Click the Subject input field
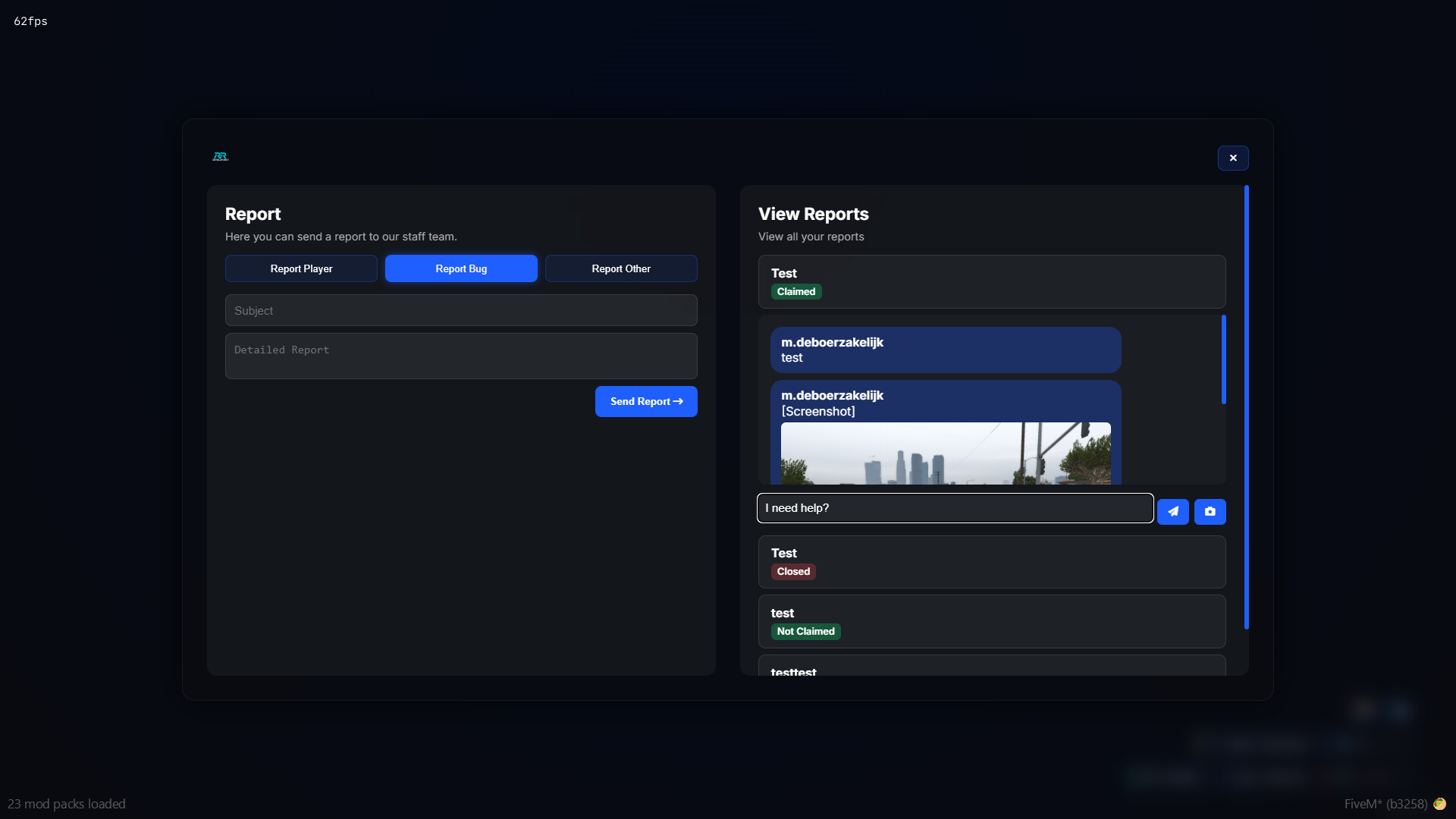The height and width of the screenshot is (819, 1456). tap(461, 311)
